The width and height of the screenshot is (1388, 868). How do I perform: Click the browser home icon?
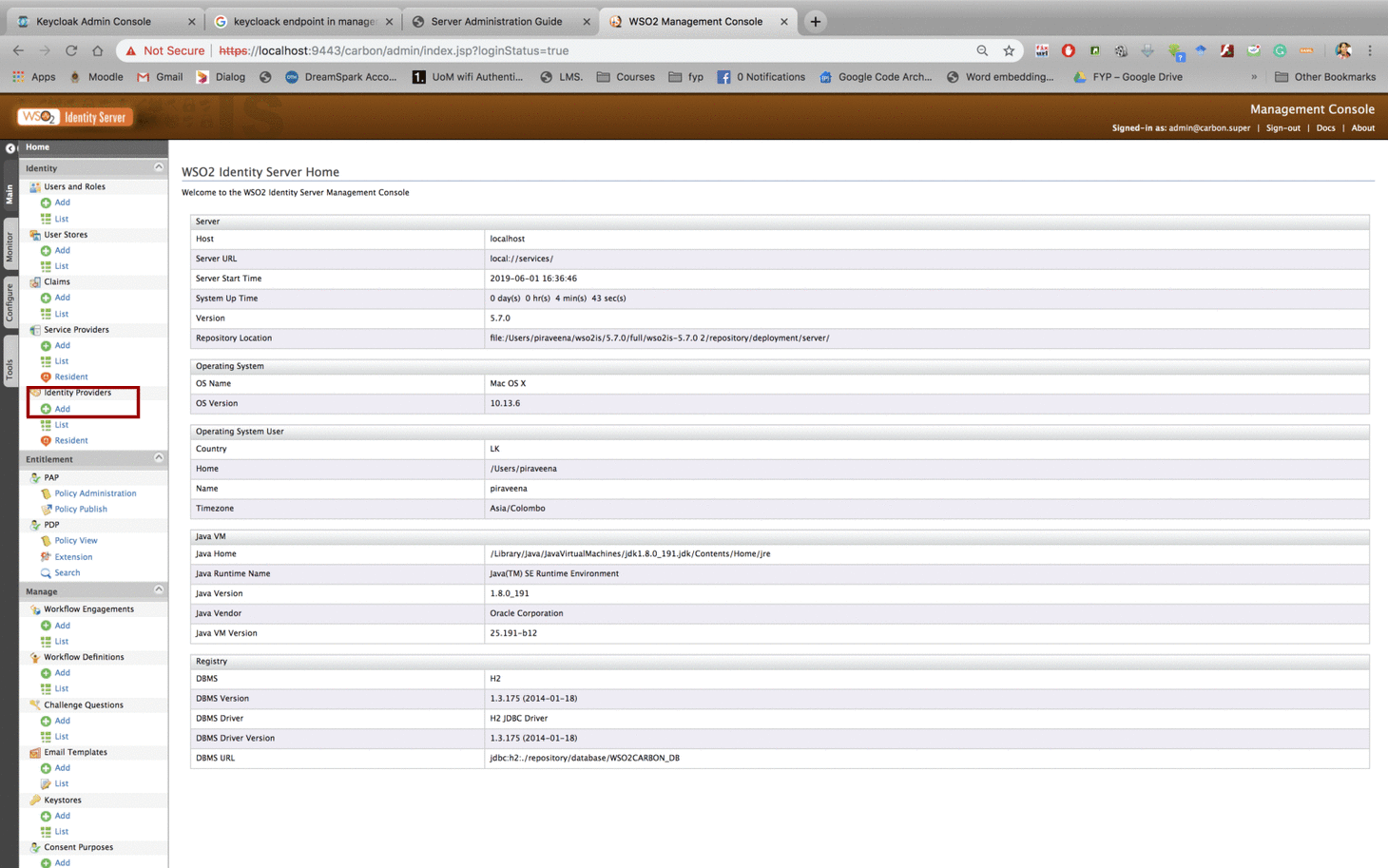tap(97, 50)
